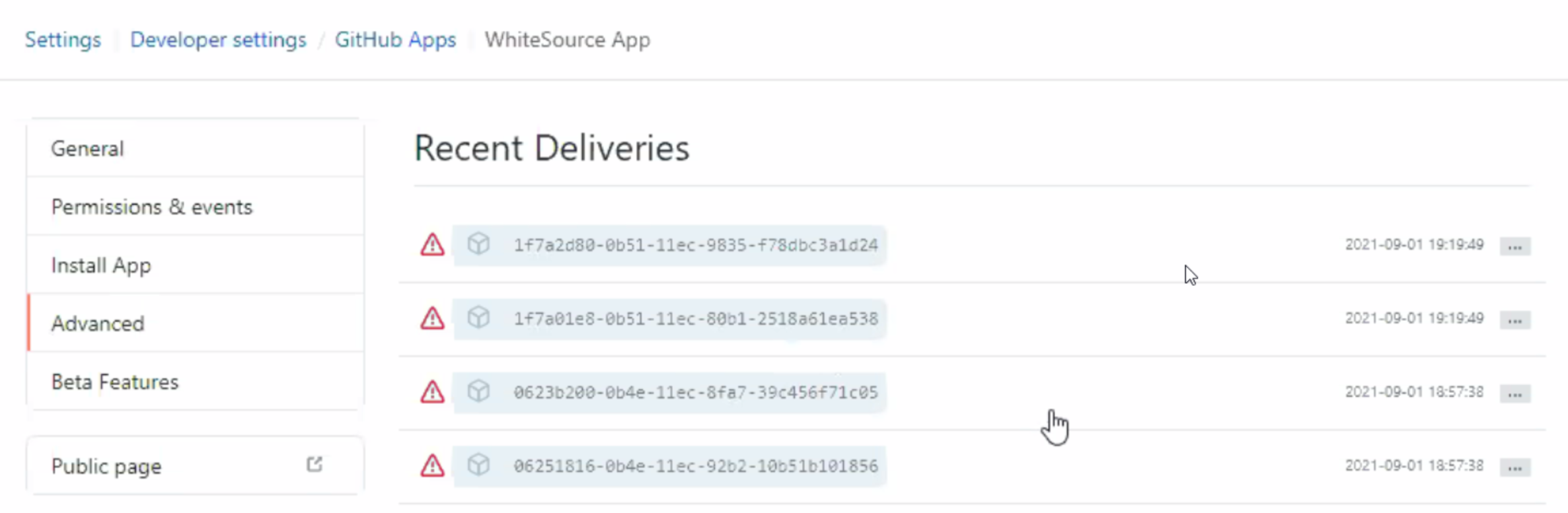Viewport: 1568px width, 513px height.
Task: Click package cube icon of delivery 1f7a01e8
Action: [478, 318]
